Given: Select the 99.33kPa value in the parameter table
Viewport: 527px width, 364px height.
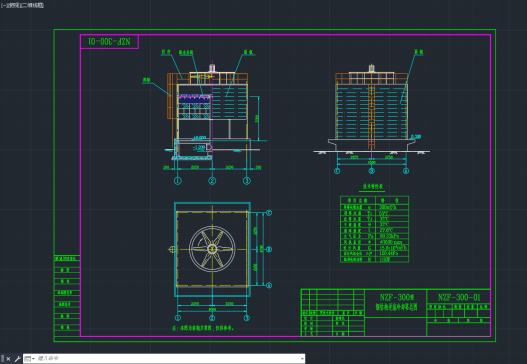Looking at the screenshot, I should click(x=389, y=236).
